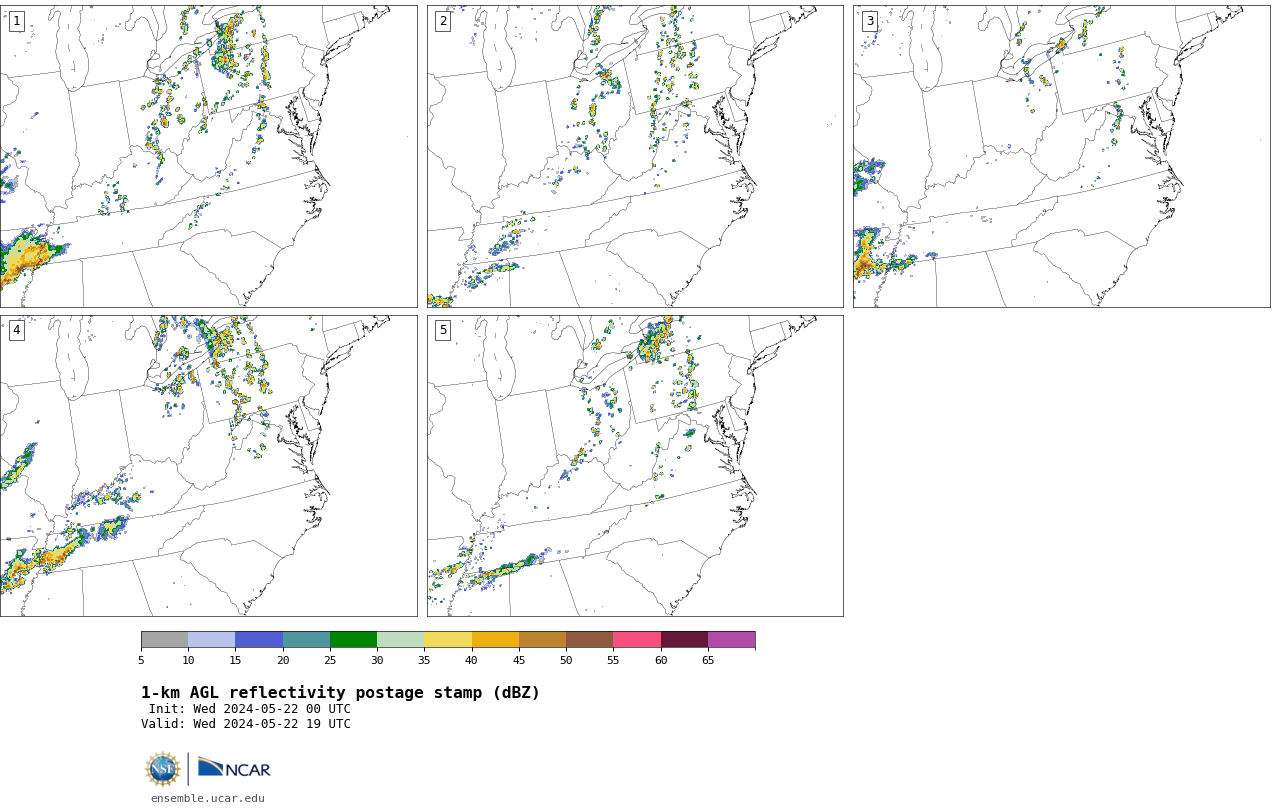Viewport: 1280px width, 809px height.
Task: Click the teal 20-25 dBZ swatch
Action: [306, 640]
